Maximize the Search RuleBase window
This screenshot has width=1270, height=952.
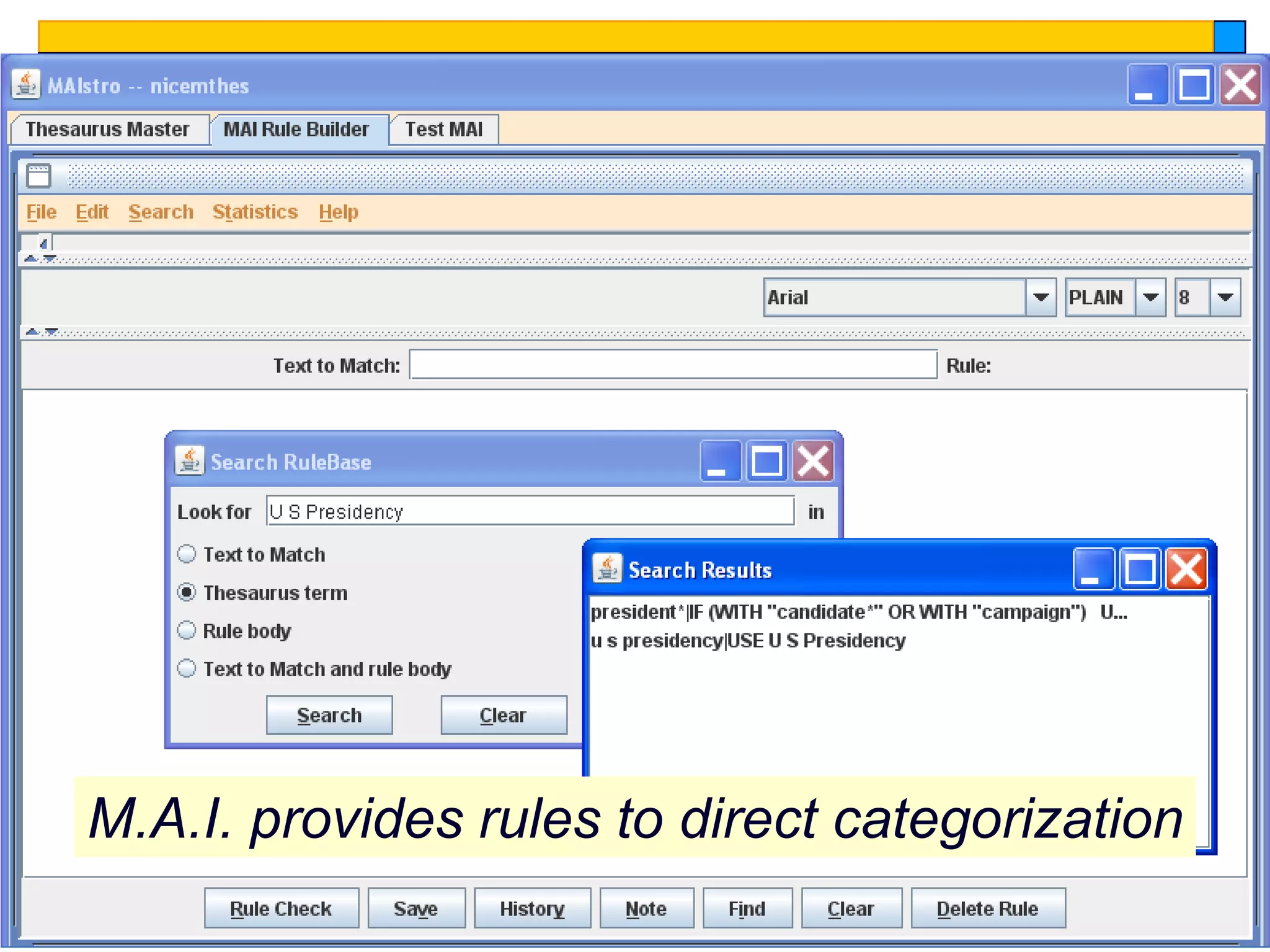(x=766, y=461)
